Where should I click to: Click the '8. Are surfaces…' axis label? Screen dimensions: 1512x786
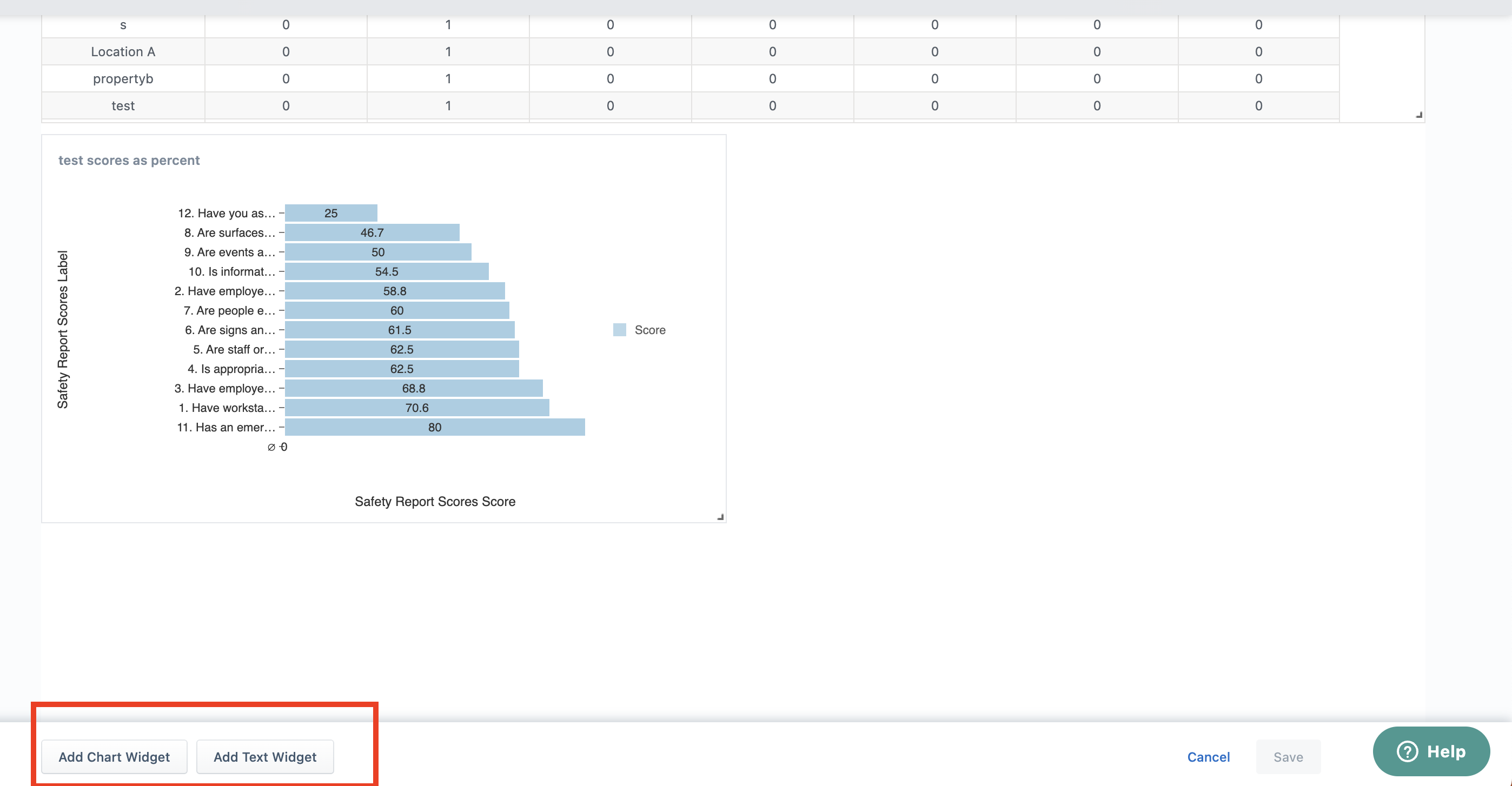229,232
